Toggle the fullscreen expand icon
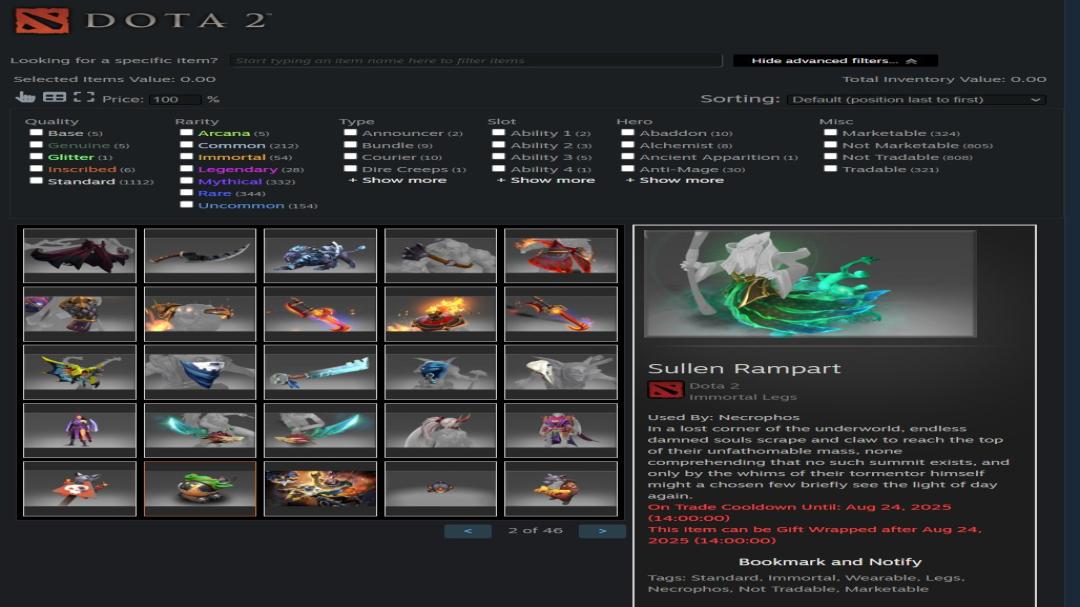 (84, 97)
